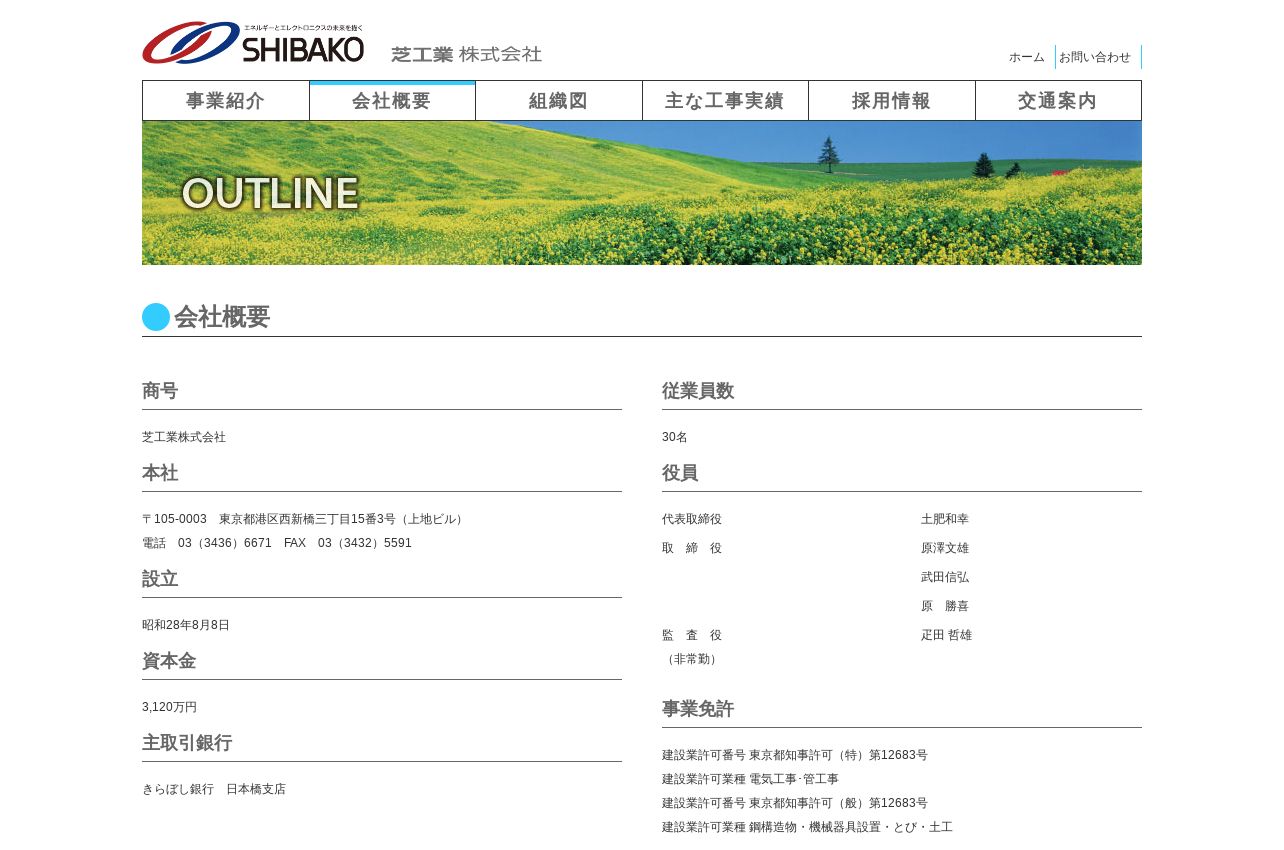The image size is (1284, 850).
Task: Select the 役員 section heading
Action: (x=680, y=473)
